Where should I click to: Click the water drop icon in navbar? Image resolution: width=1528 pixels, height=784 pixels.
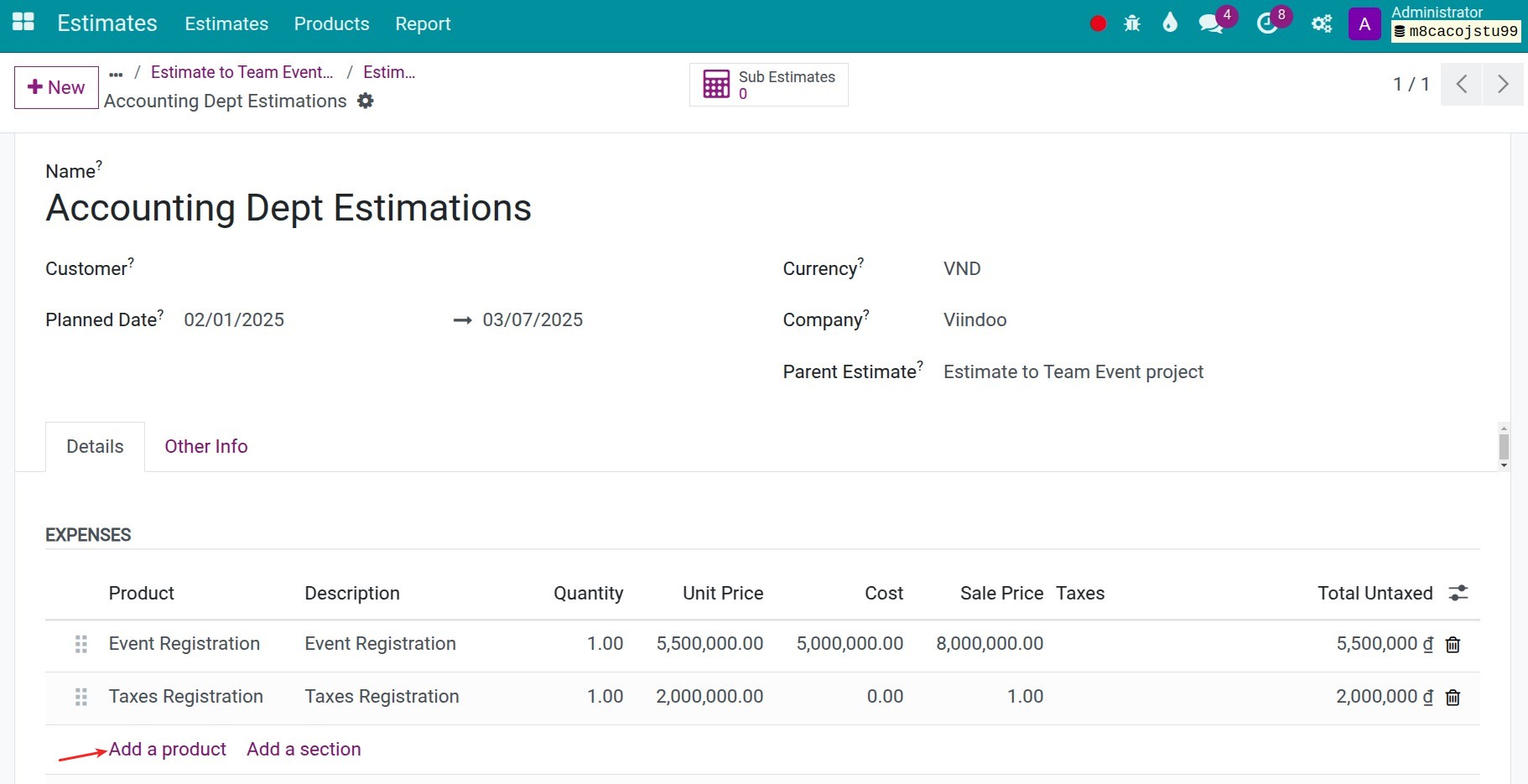tap(1170, 23)
